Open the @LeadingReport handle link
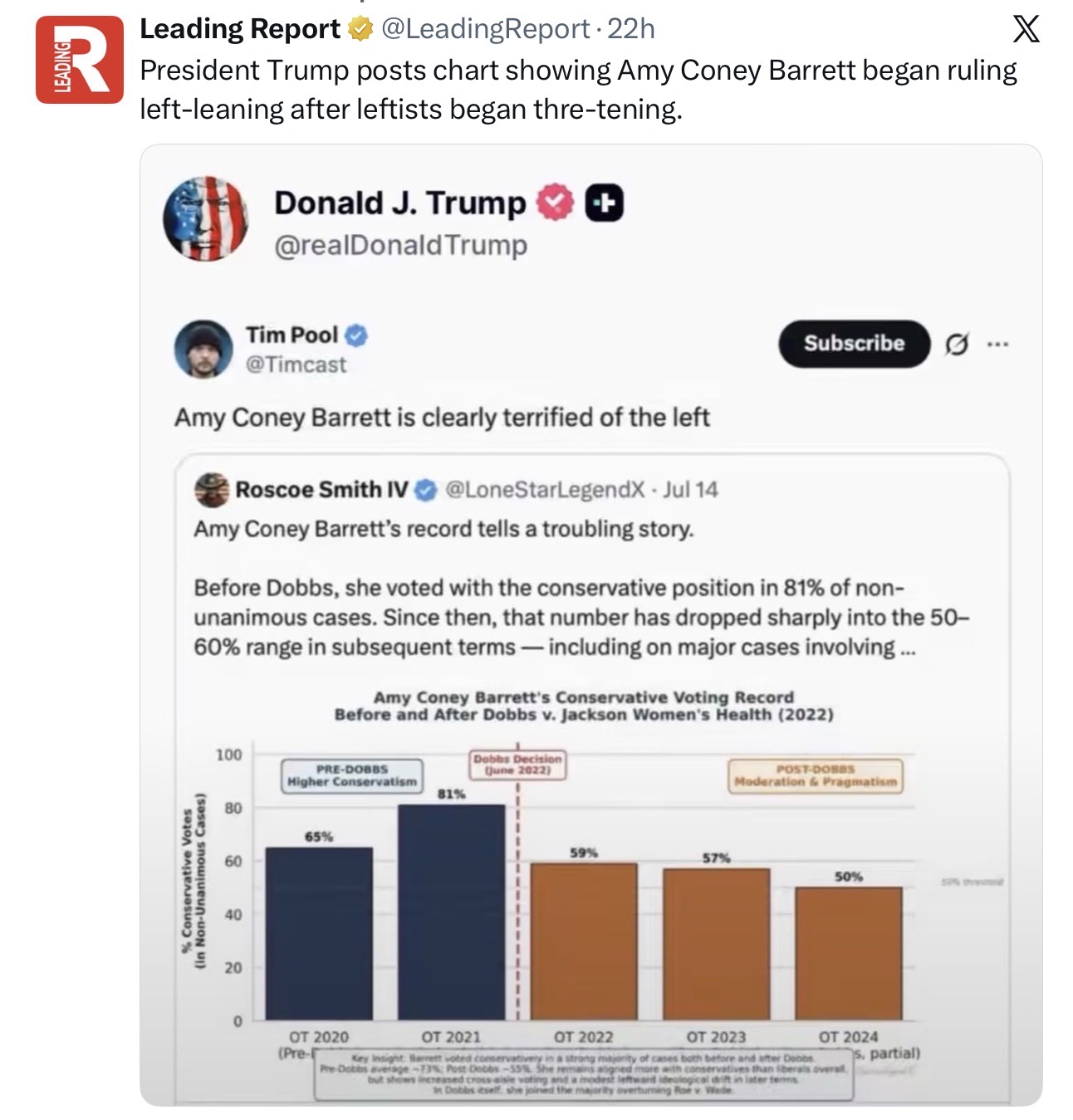The height and width of the screenshot is (1120, 1073). [x=485, y=29]
